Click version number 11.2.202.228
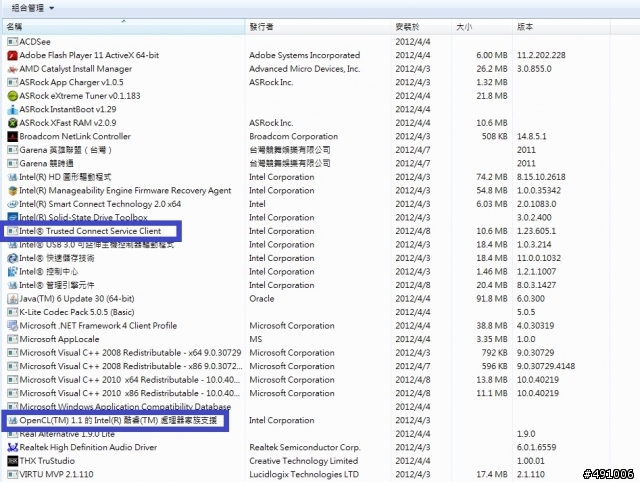 coord(541,55)
